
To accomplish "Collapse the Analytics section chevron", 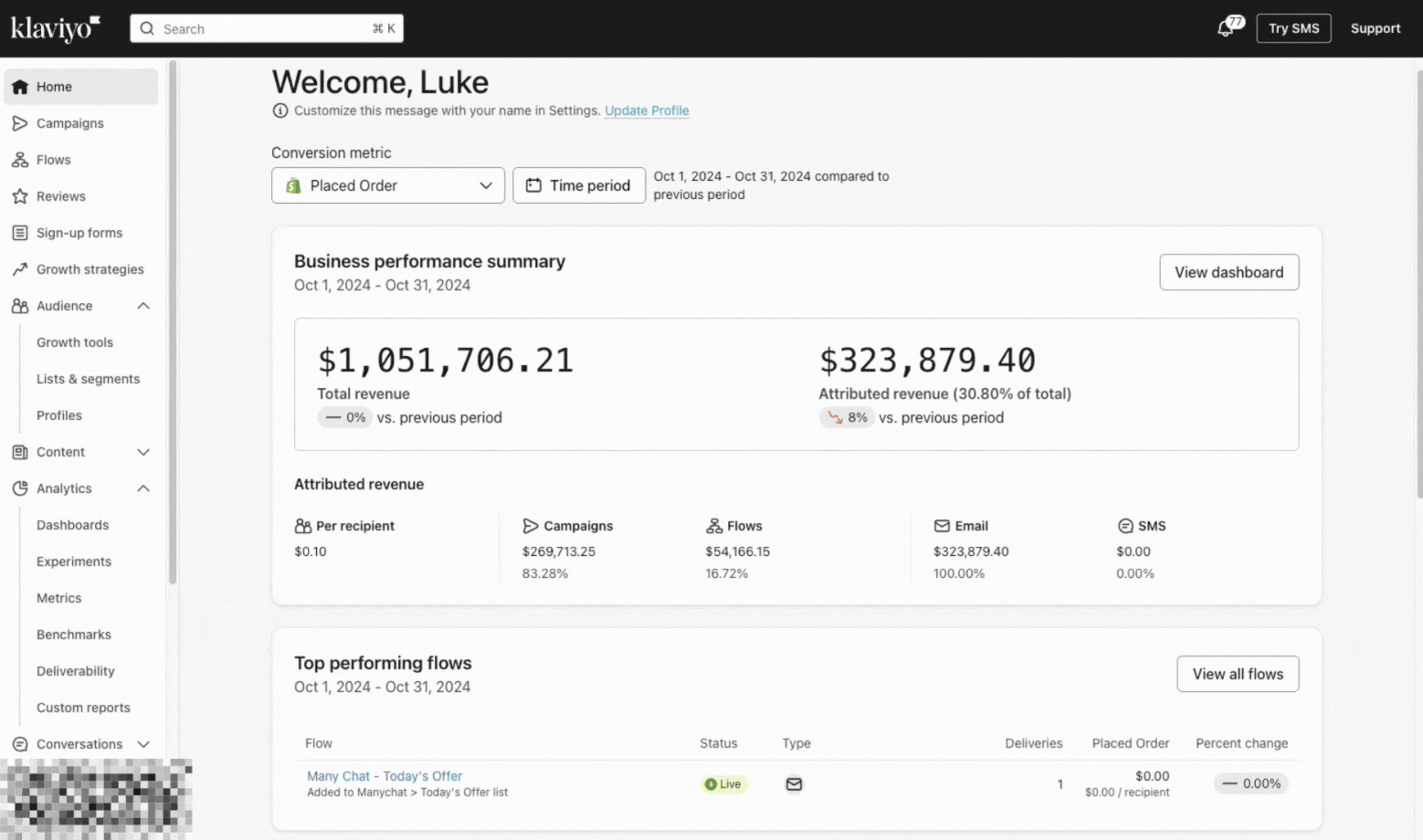I will pyautogui.click(x=143, y=488).
